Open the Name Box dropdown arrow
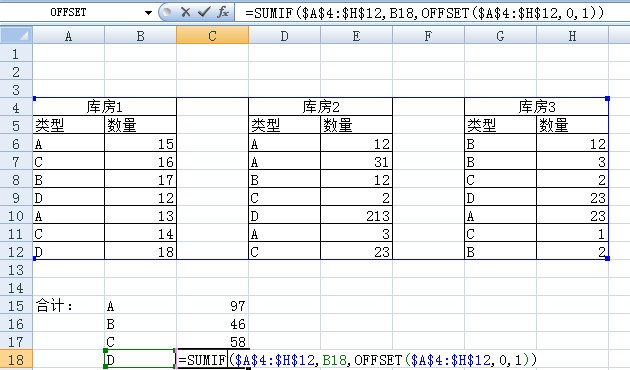Screen dimensions: 630x370 coord(148,12)
